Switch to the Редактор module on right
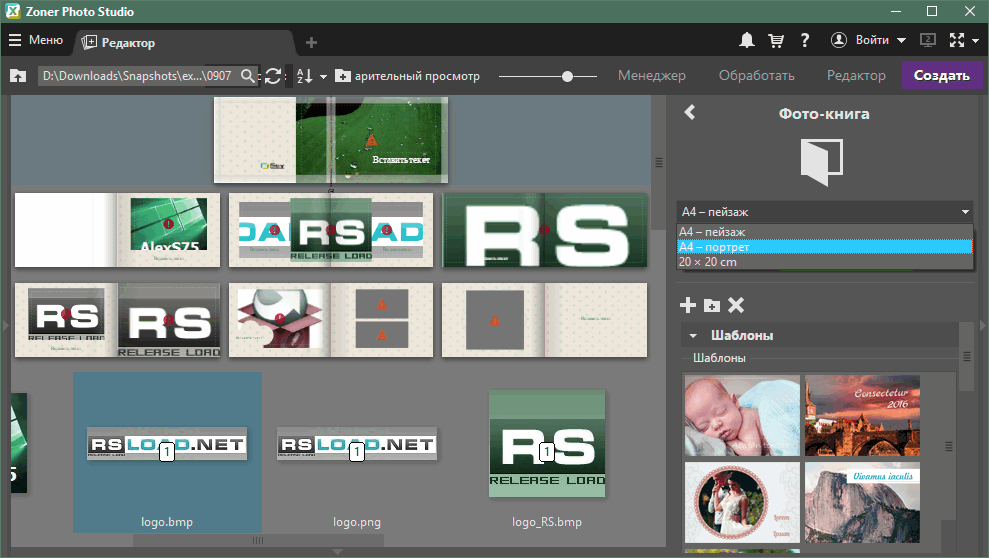 click(856, 76)
